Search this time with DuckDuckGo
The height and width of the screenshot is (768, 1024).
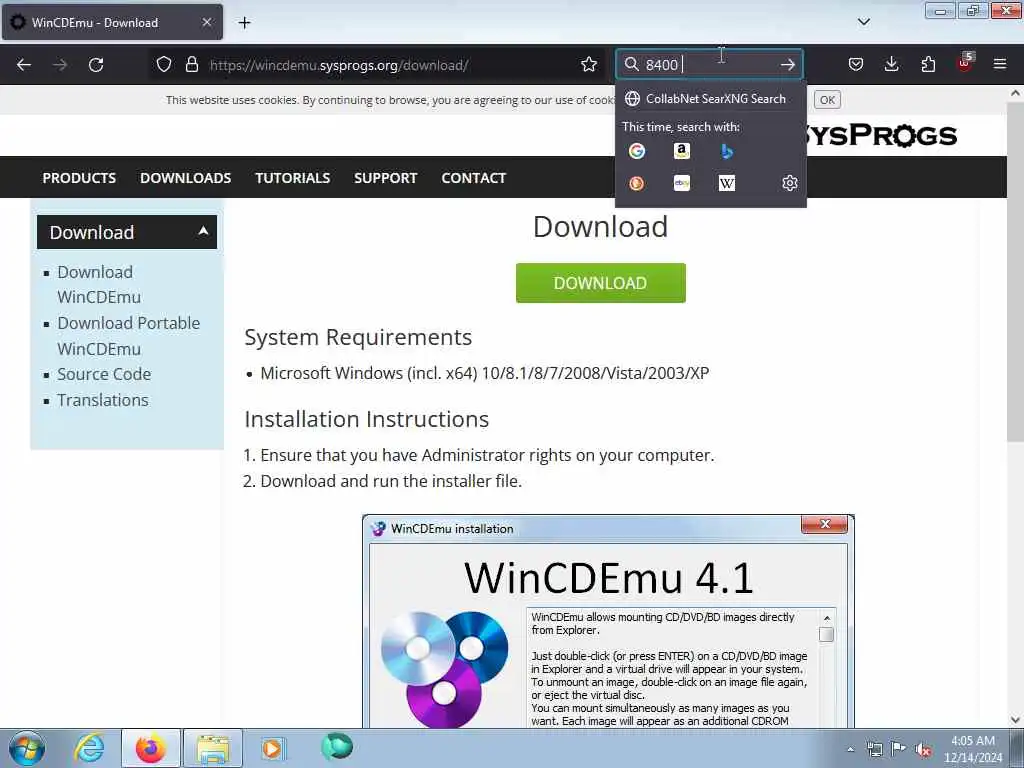coord(637,184)
